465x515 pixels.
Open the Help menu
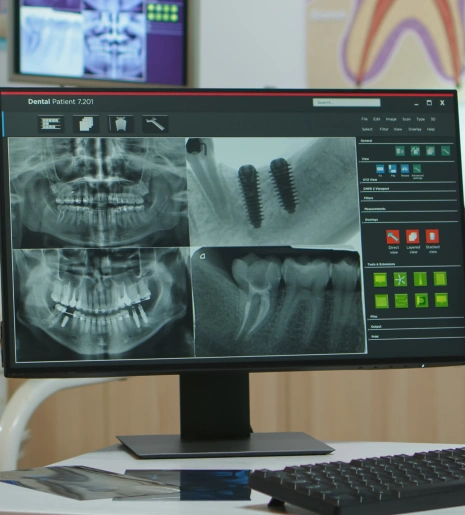pyautogui.click(x=431, y=129)
